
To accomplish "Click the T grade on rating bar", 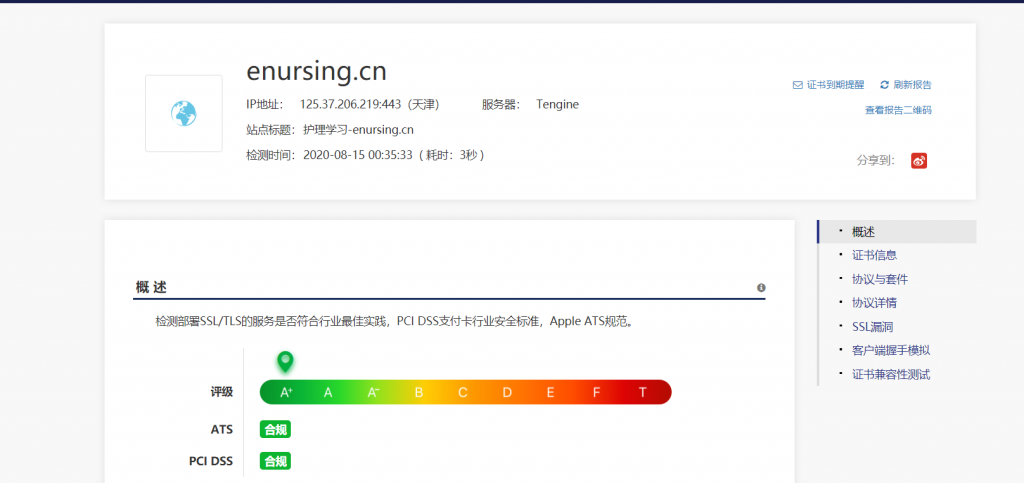I will click(x=643, y=392).
